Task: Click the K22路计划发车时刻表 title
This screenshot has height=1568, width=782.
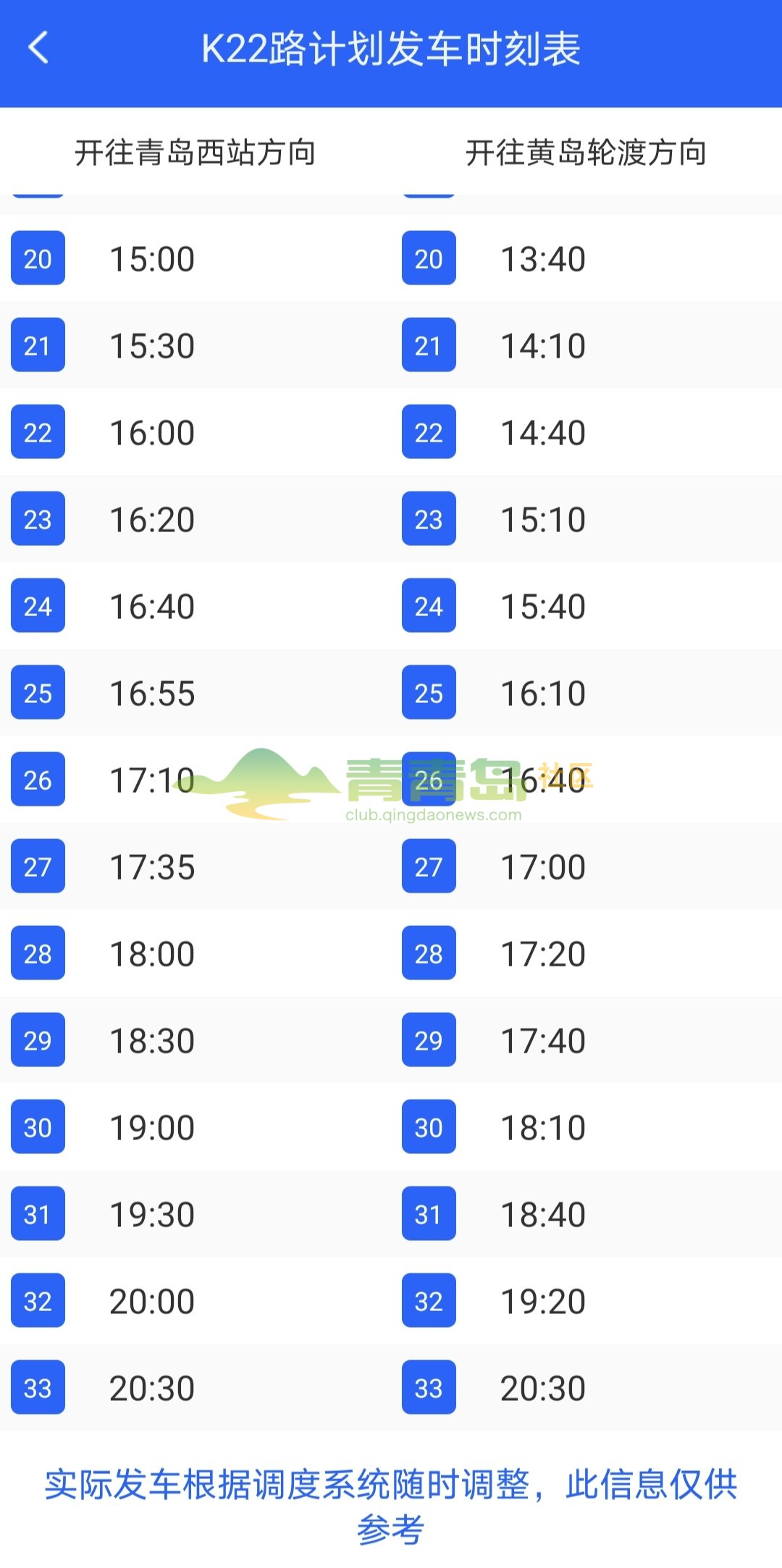Action: (x=391, y=49)
